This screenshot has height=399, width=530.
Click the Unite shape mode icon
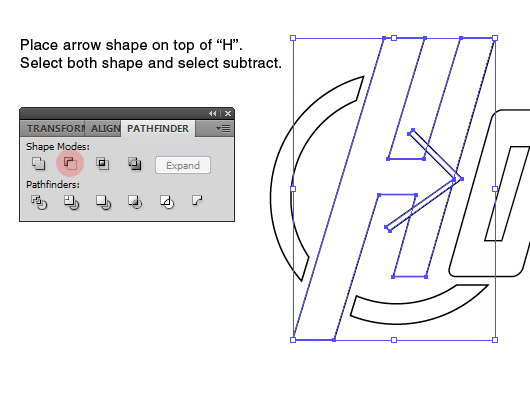tap(38, 163)
